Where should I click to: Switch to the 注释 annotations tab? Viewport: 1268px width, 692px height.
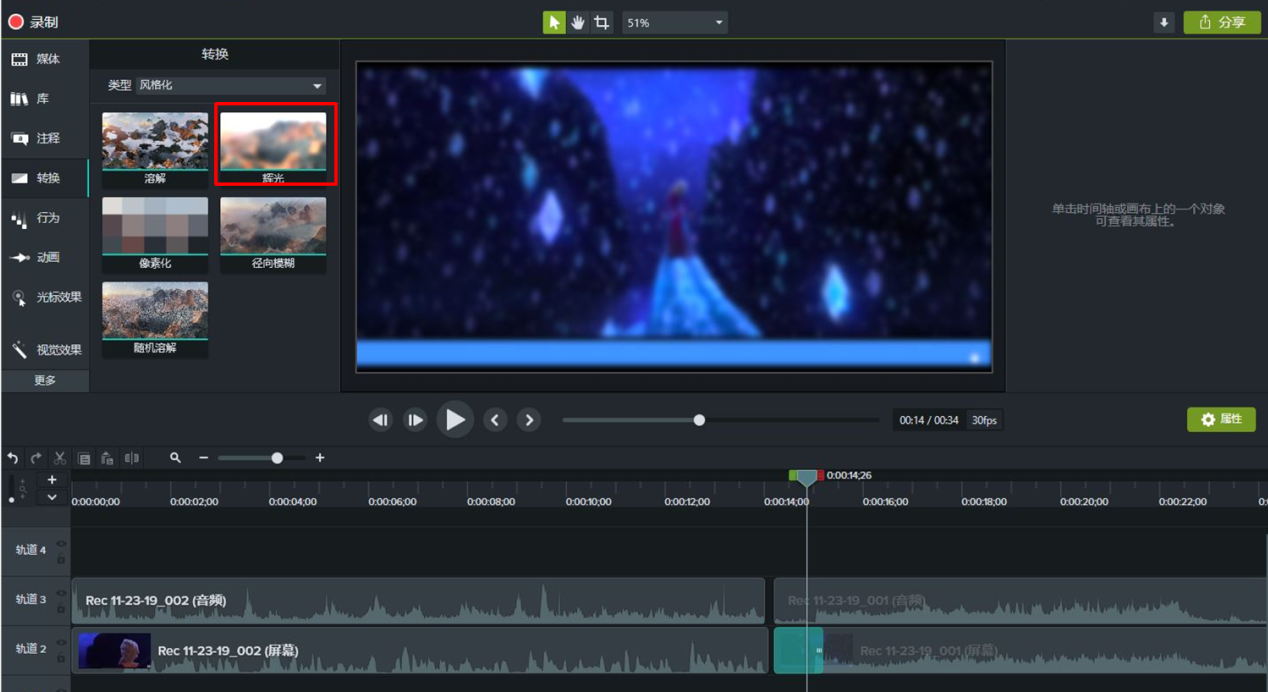pos(45,138)
